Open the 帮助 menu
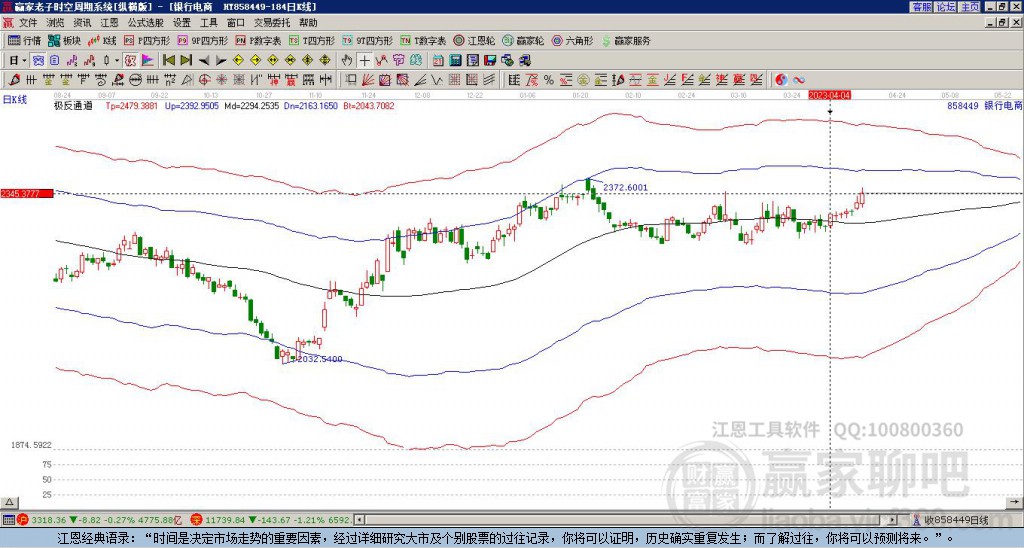The width and height of the screenshot is (1024, 548). 308,23
